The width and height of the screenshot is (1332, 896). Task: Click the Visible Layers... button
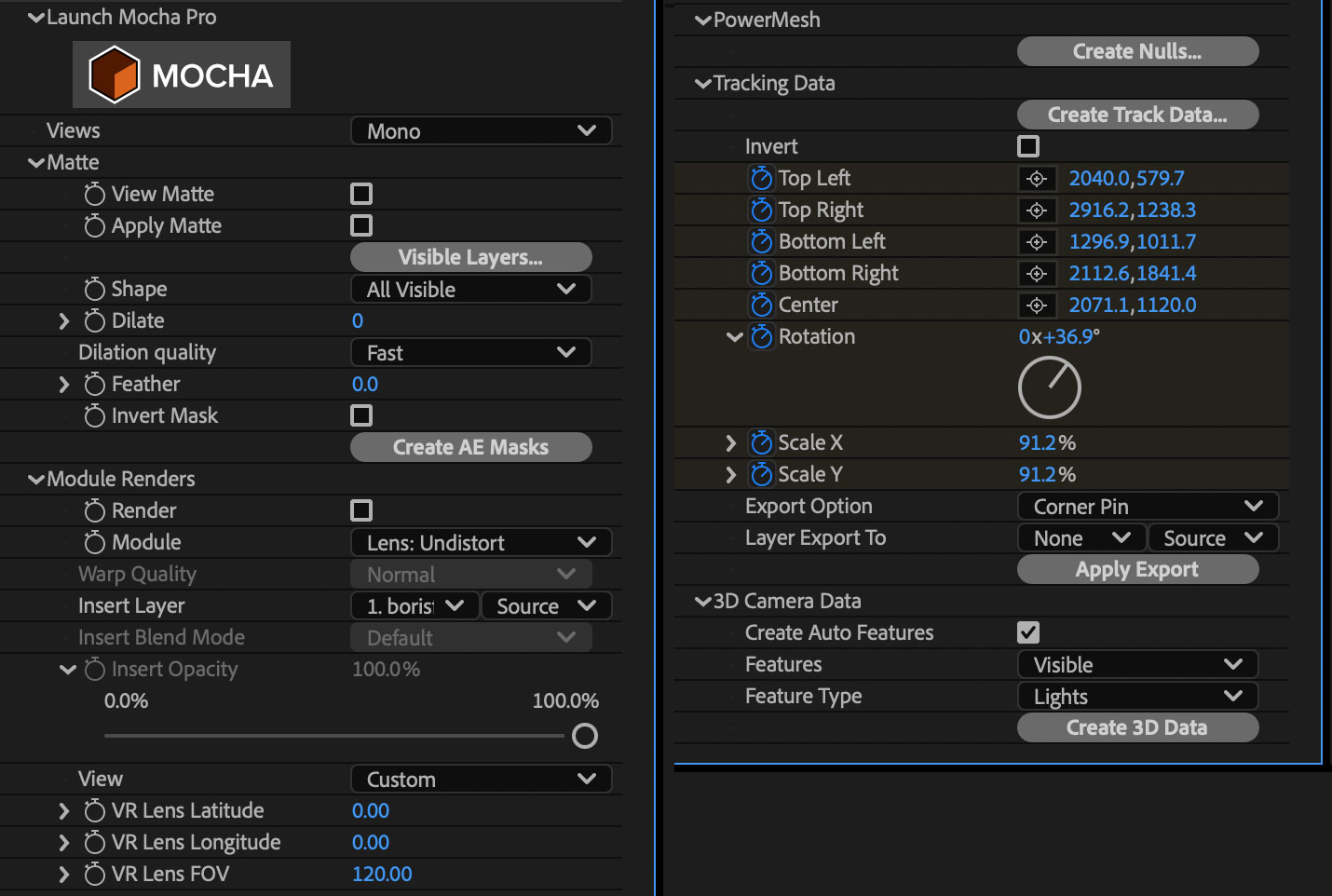(x=471, y=257)
